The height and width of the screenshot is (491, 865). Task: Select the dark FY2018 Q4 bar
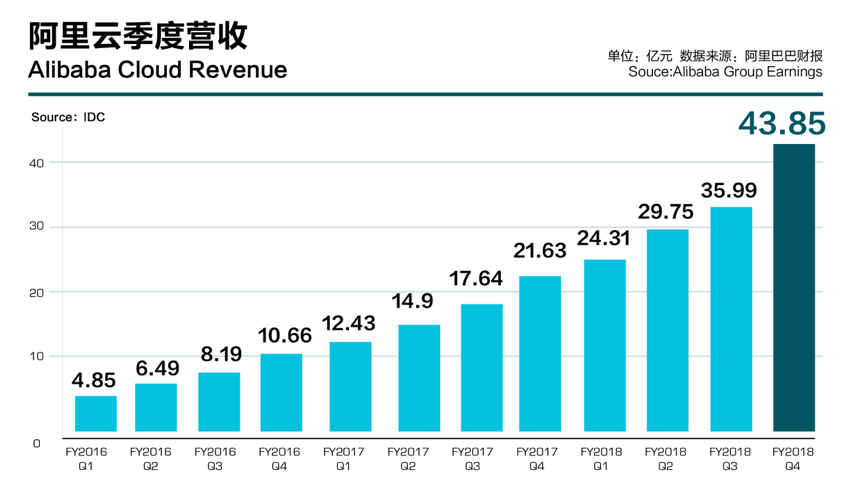click(794, 288)
